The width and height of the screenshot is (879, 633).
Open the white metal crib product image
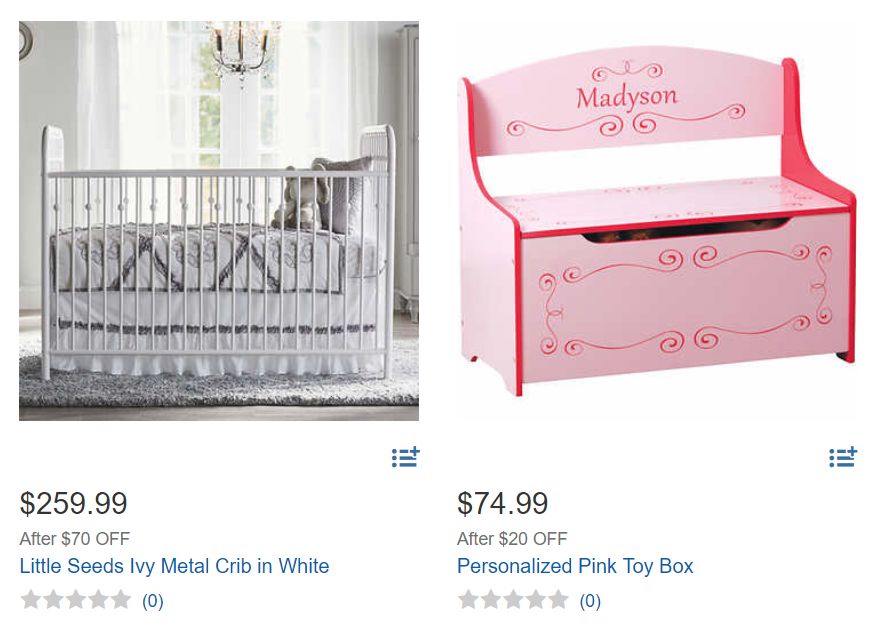tap(219, 221)
